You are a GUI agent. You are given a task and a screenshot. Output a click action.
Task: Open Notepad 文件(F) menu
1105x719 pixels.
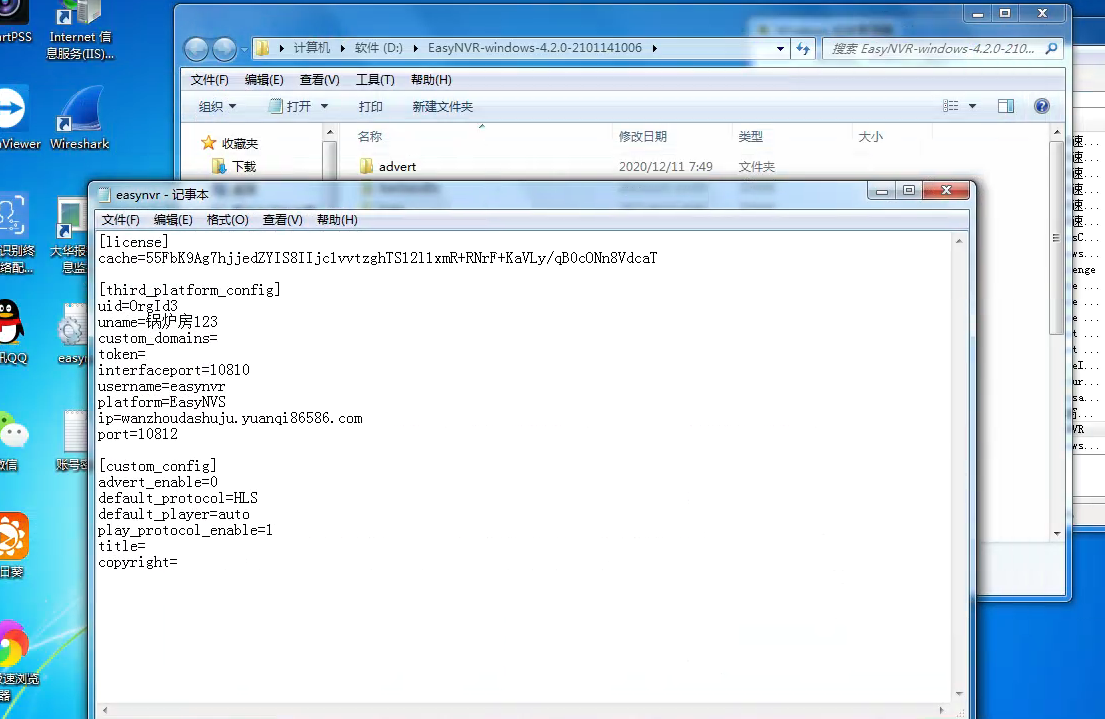coord(121,220)
